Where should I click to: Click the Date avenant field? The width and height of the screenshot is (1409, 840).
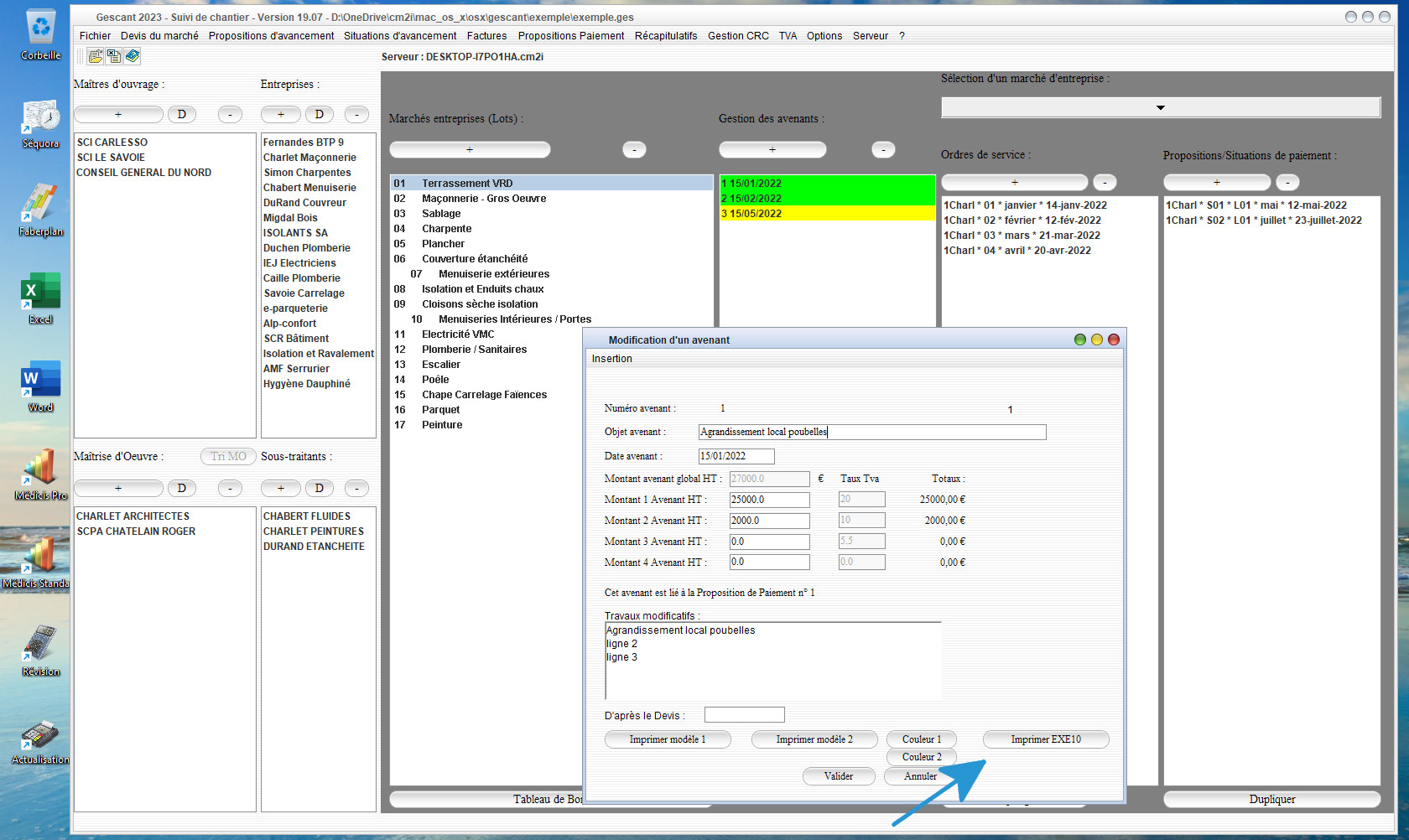pyautogui.click(x=736, y=456)
